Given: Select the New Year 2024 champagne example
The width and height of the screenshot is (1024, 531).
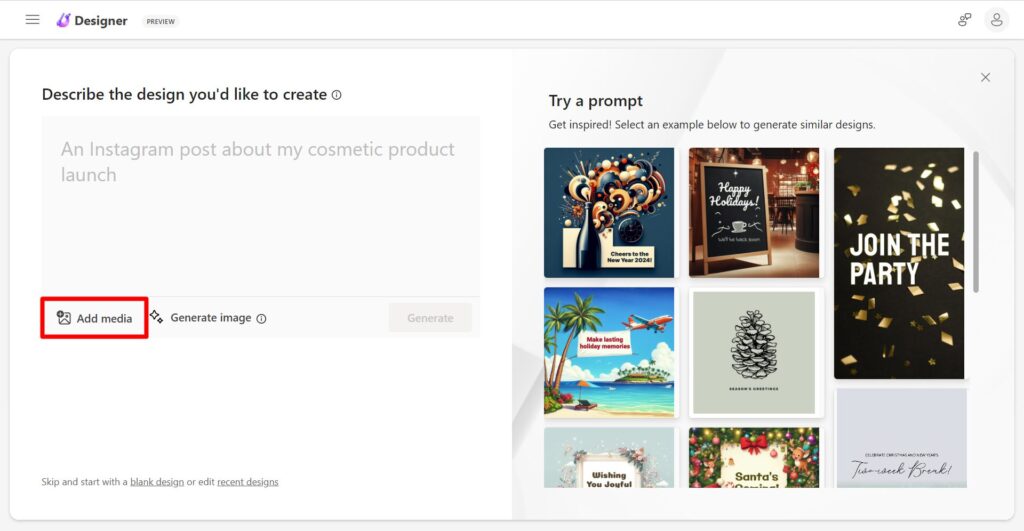Looking at the screenshot, I should pyautogui.click(x=609, y=213).
